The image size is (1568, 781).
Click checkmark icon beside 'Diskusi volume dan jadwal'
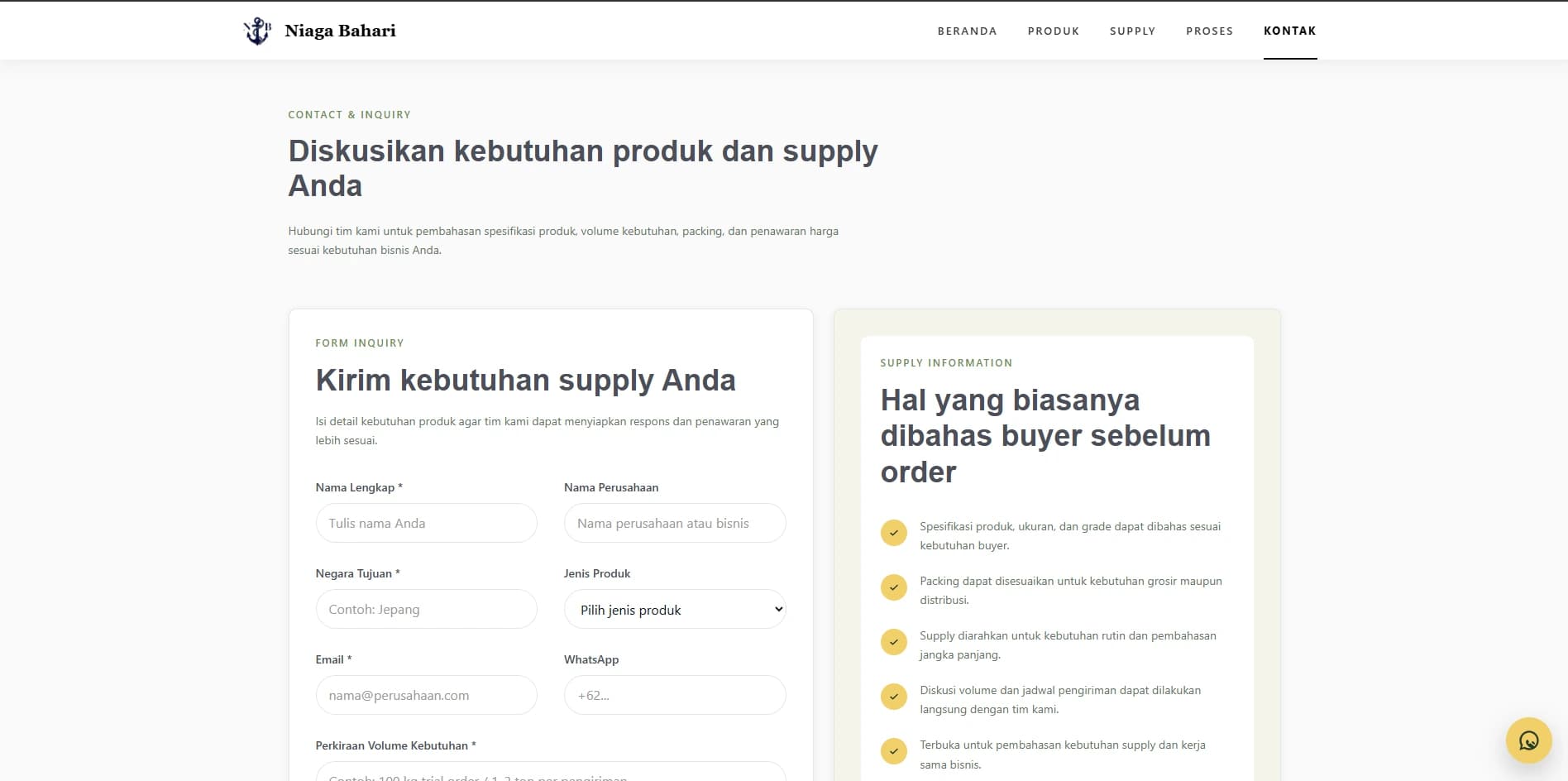pyautogui.click(x=893, y=697)
